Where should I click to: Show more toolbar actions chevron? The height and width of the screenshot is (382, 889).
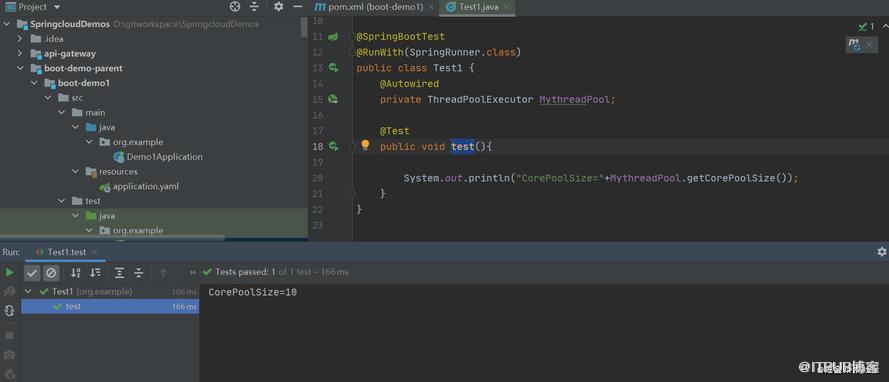pos(193,273)
